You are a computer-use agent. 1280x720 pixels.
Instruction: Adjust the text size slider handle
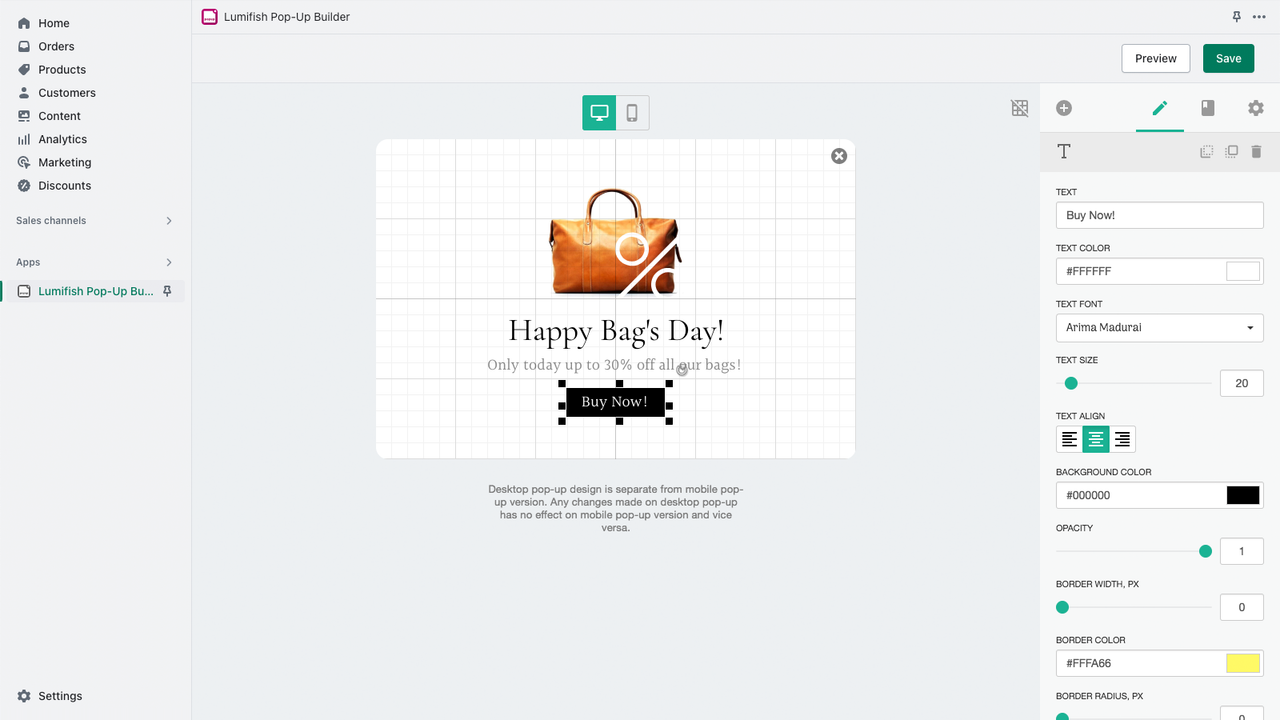[1071, 383]
